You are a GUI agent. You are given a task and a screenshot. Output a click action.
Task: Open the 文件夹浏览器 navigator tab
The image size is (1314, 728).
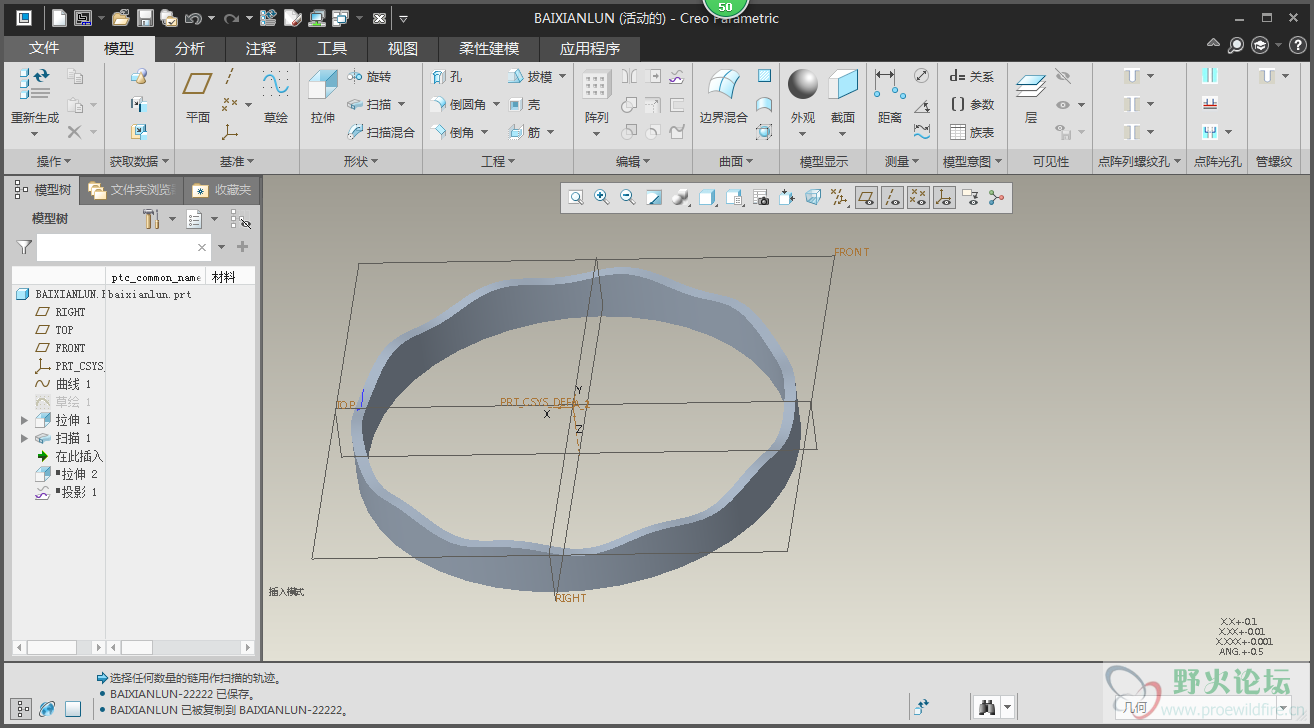(x=132, y=190)
